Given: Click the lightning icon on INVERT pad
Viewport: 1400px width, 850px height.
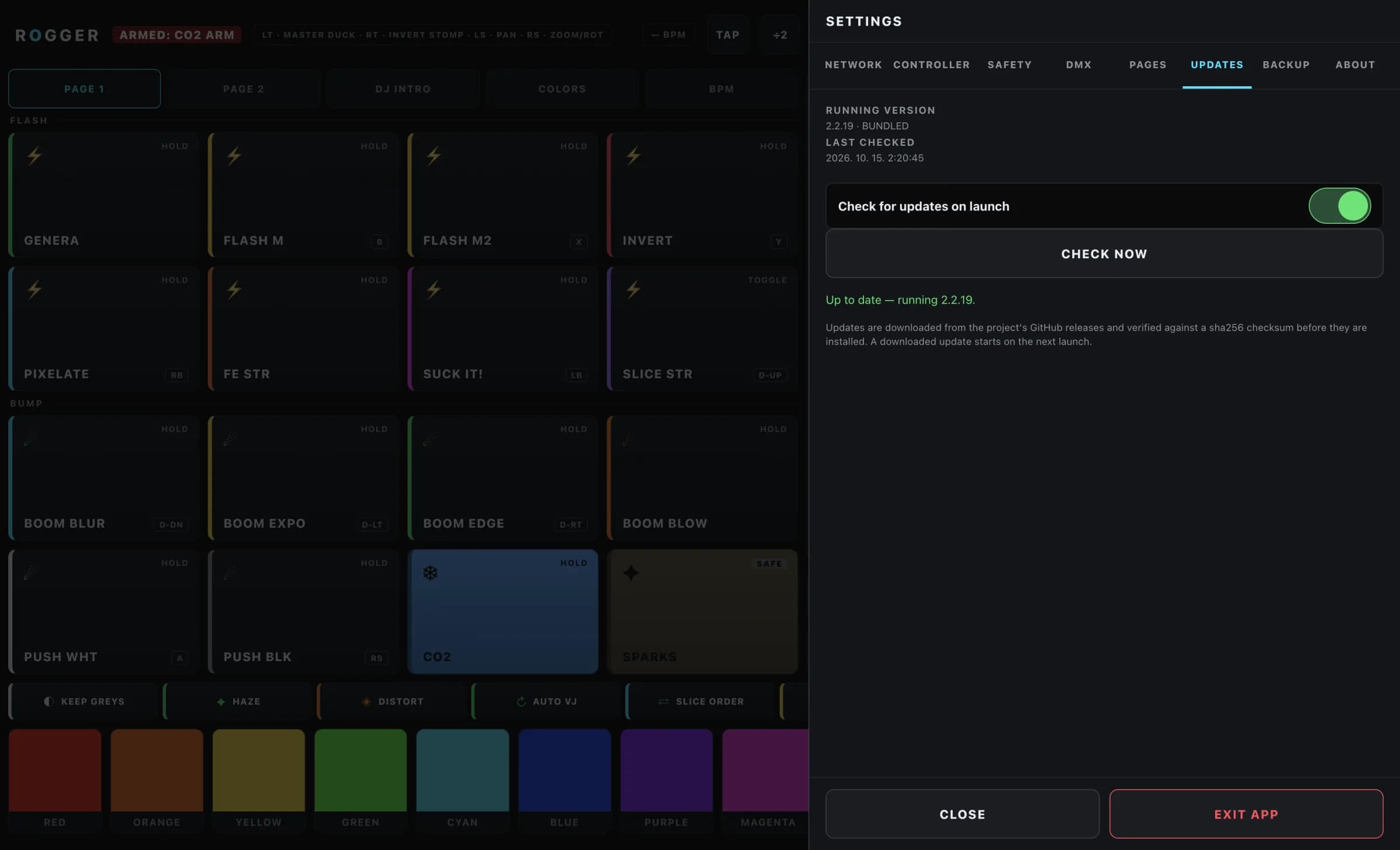Looking at the screenshot, I should 633,156.
